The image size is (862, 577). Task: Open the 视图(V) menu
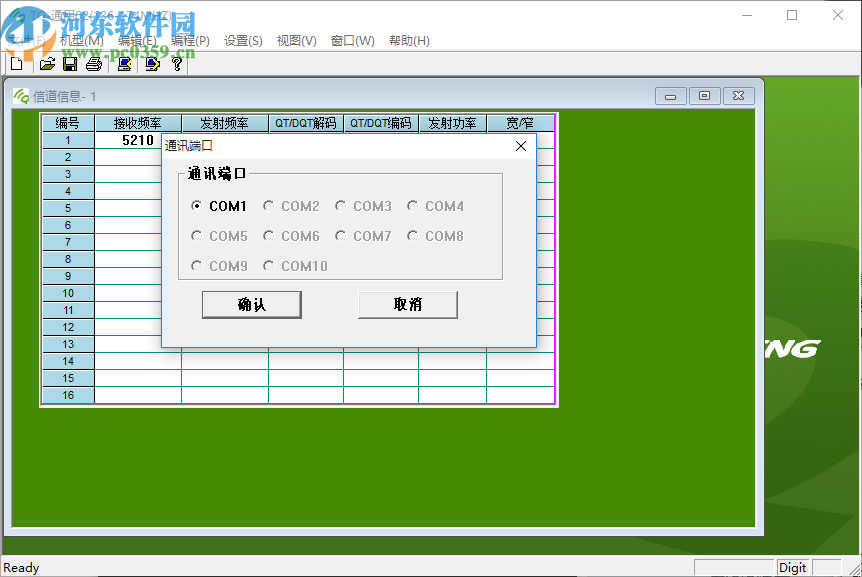click(295, 40)
